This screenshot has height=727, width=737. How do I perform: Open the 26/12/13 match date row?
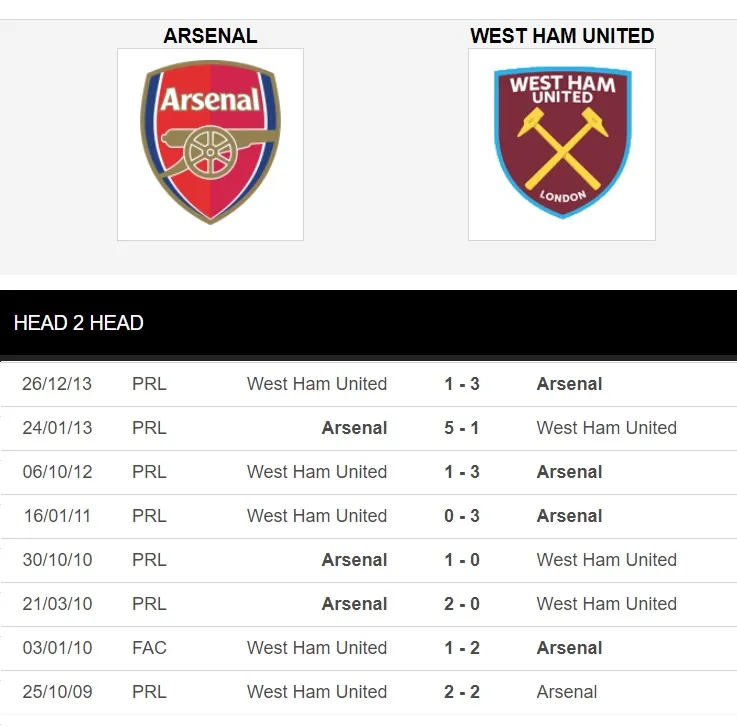tap(57, 384)
